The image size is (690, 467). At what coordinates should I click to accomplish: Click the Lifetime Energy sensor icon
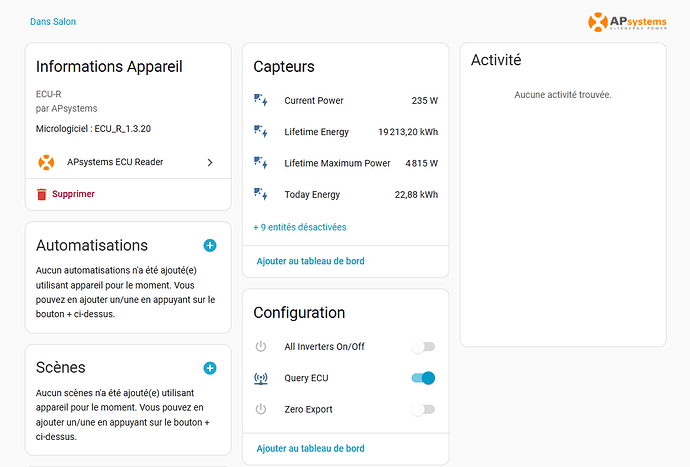(261, 131)
